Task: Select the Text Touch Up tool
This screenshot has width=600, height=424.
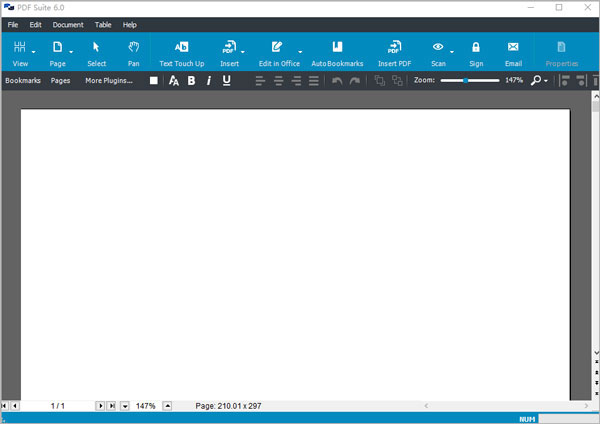Action: 182,54
